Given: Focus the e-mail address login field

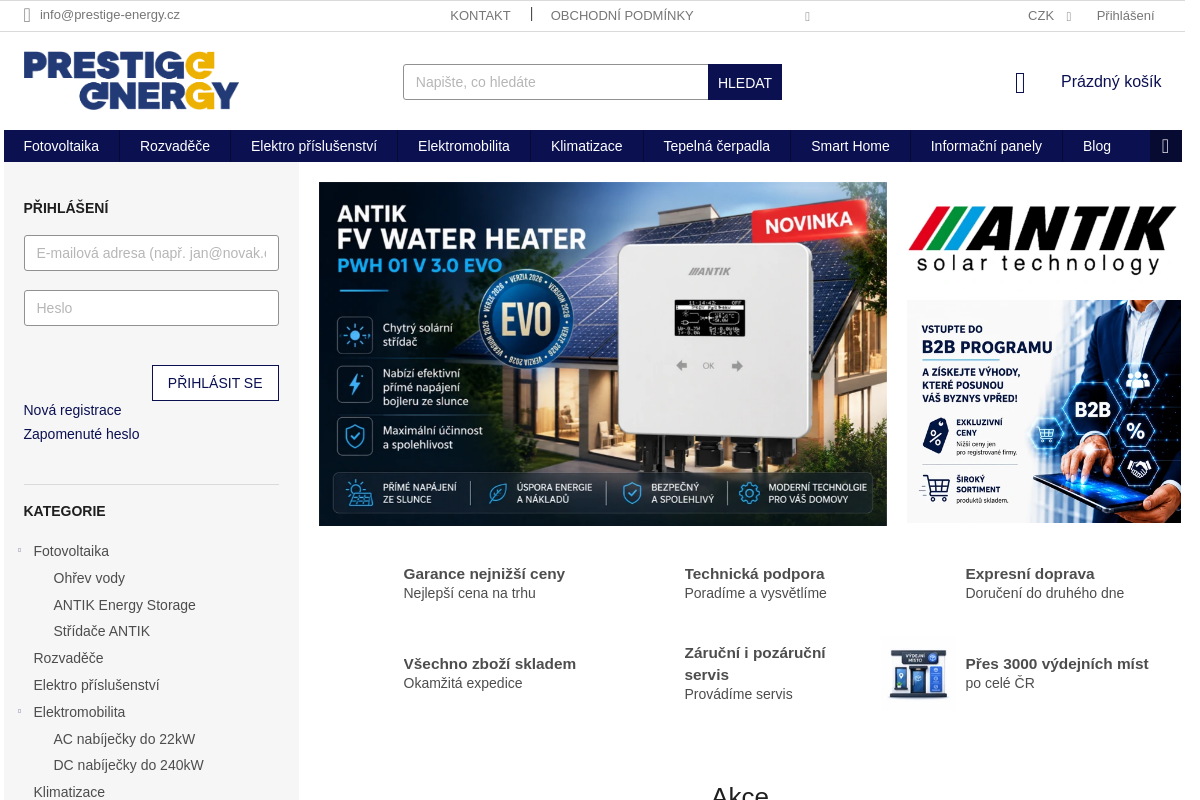Looking at the screenshot, I should click(x=151, y=253).
